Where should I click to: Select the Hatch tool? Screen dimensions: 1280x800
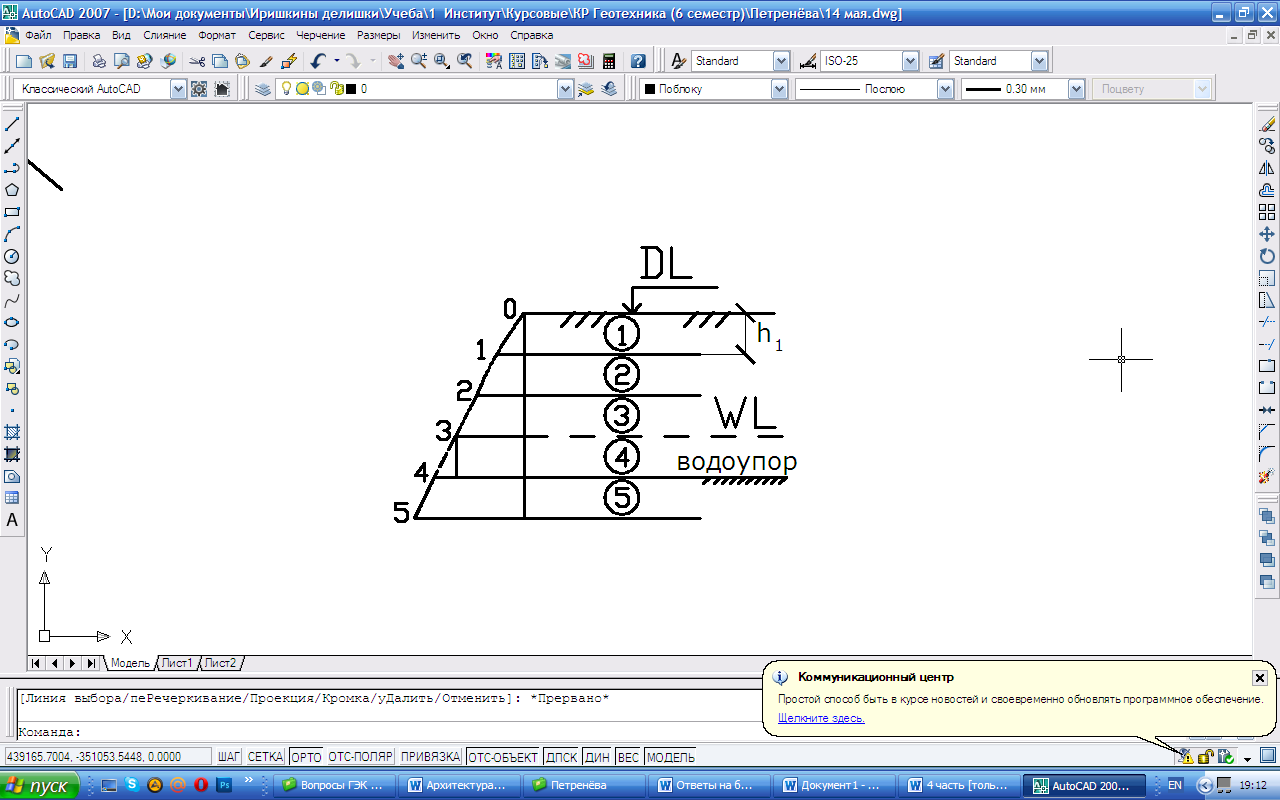point(12,432)
